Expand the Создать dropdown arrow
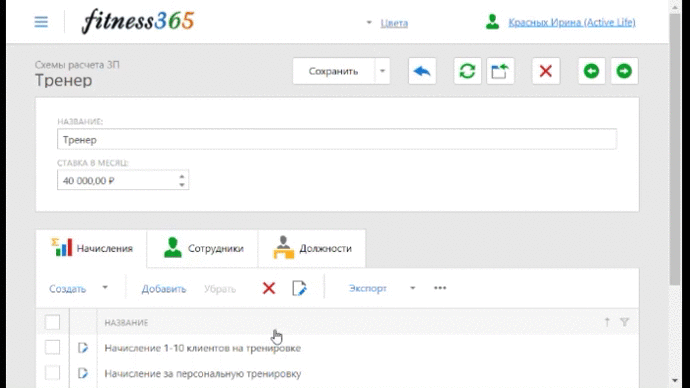Screen dimensions: 690x388 tap(105, 288)
